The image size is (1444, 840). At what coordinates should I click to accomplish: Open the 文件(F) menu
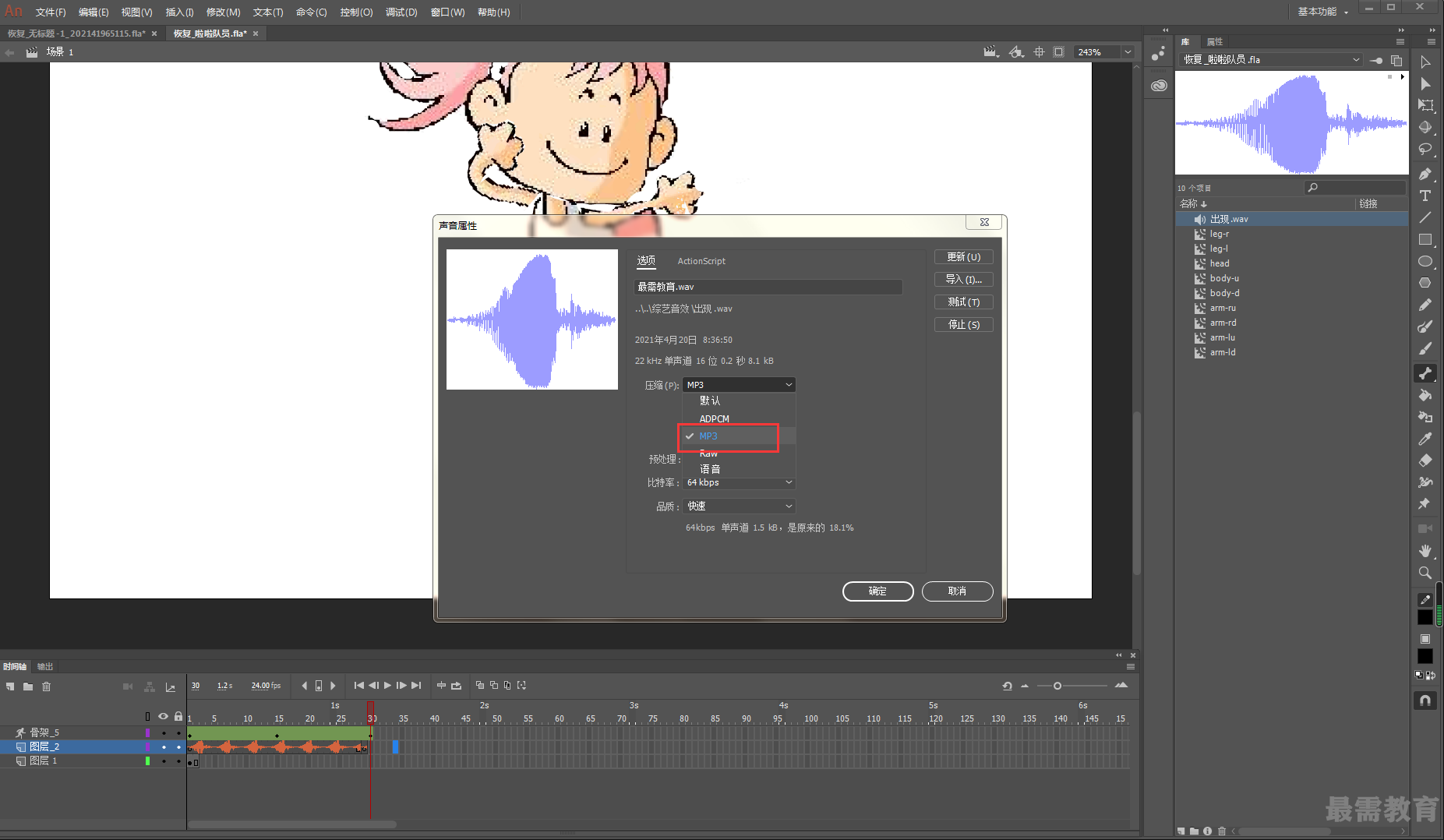point(51,12)
